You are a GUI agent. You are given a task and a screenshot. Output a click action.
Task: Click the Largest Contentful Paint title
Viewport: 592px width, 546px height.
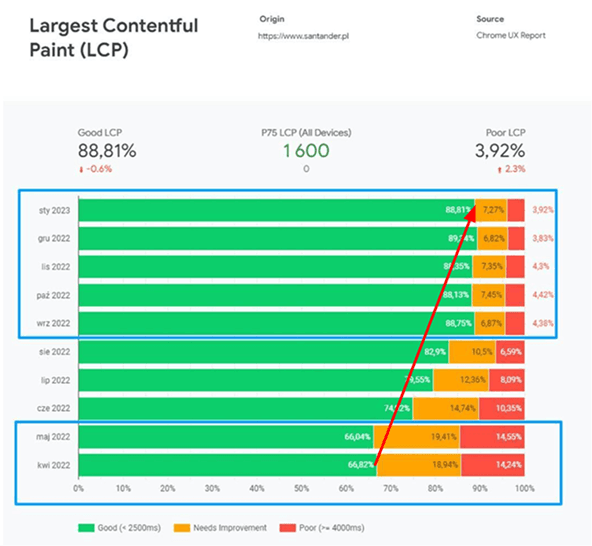[114, 38]
